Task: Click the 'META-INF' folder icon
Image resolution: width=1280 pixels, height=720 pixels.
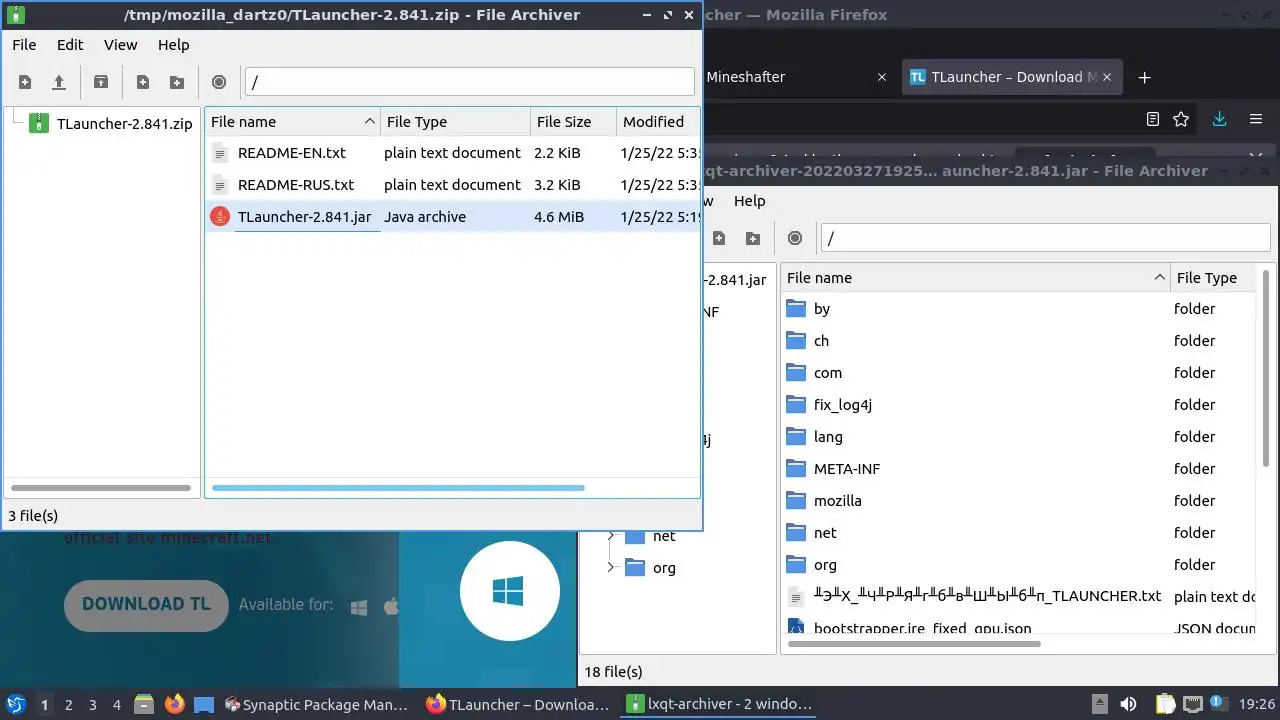Action: click(x=796, y=469)
